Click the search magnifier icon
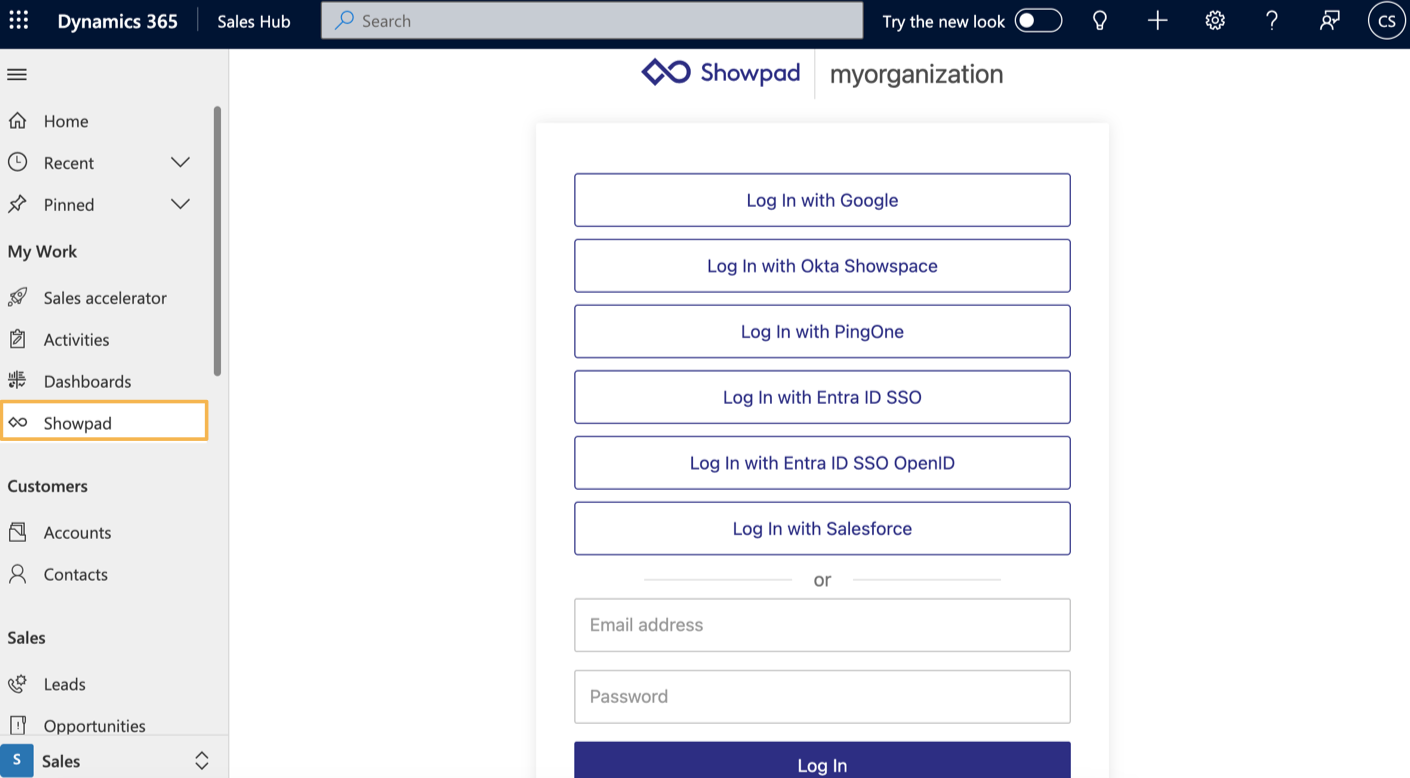Image resolution: width=1410 pixels, height=778 pixels. [344, 20]
